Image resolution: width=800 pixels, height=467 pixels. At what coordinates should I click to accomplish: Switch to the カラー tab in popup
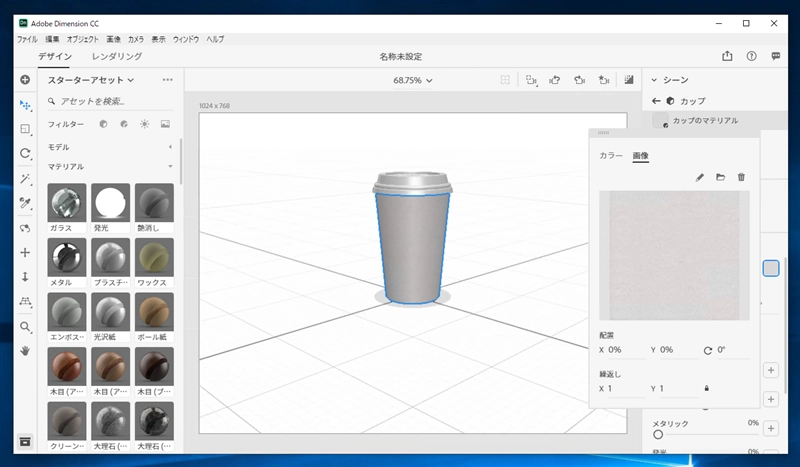(611, 155)
